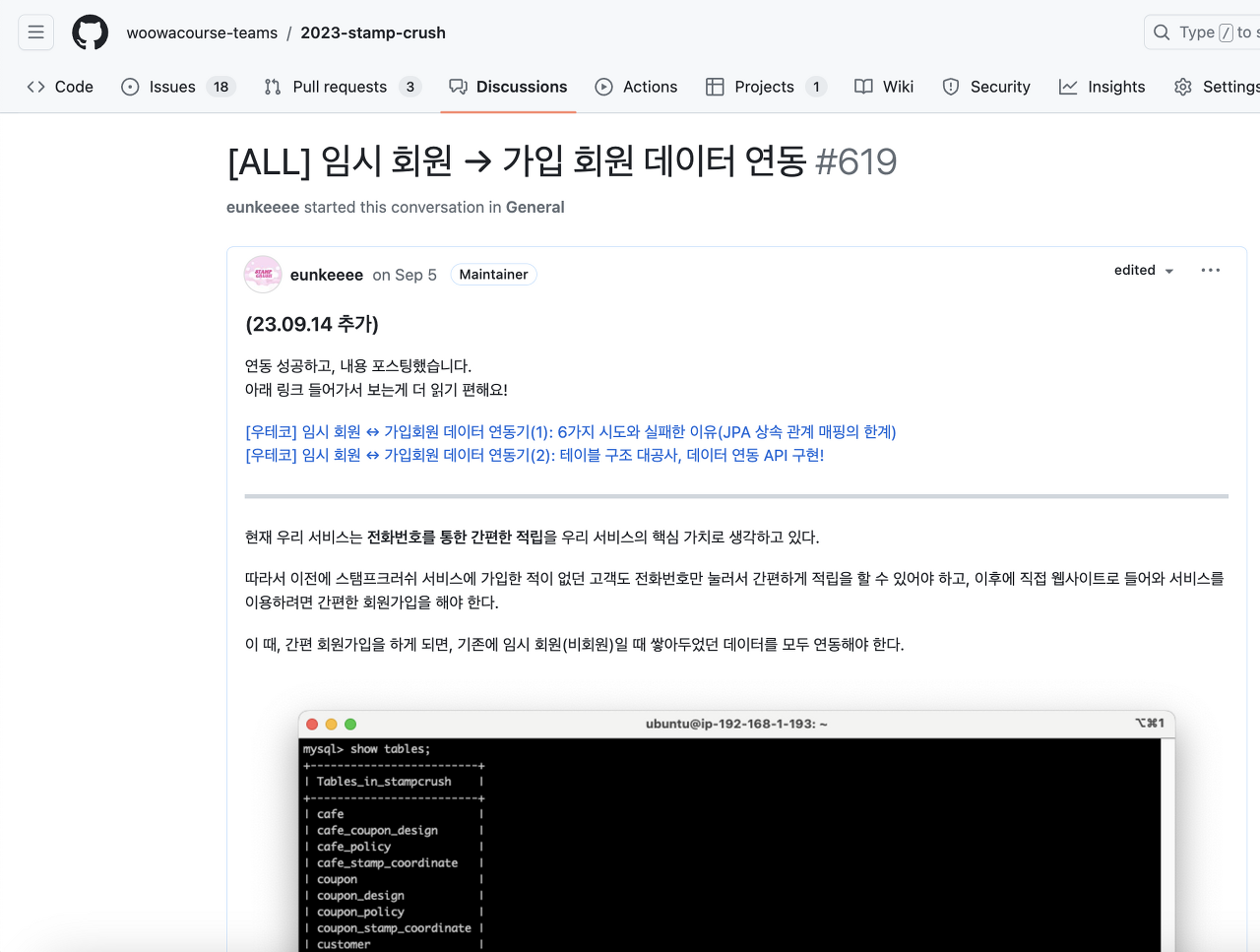The height and width of the screenshot is (952, 1260).
Task: Open the Actions tab
Action: coord(636,87)
